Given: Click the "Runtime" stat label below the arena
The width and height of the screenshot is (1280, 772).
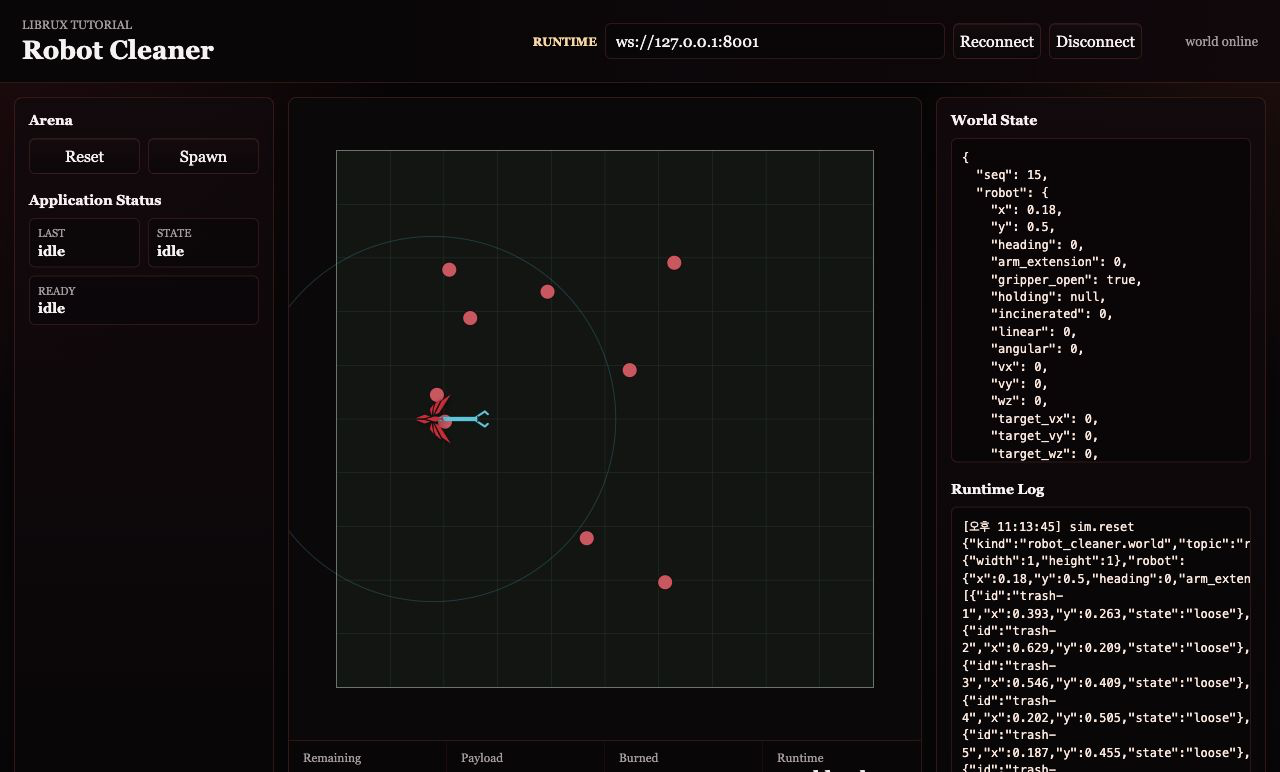Looking at the screenshot, I should 800,758.
